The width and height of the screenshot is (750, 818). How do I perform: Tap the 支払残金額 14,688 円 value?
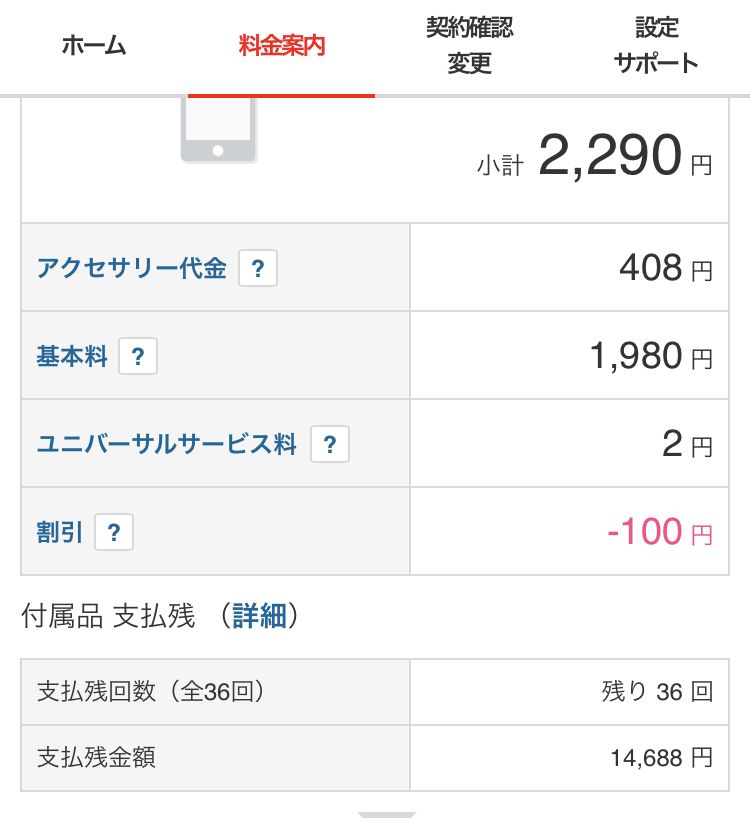coord(661,757)
